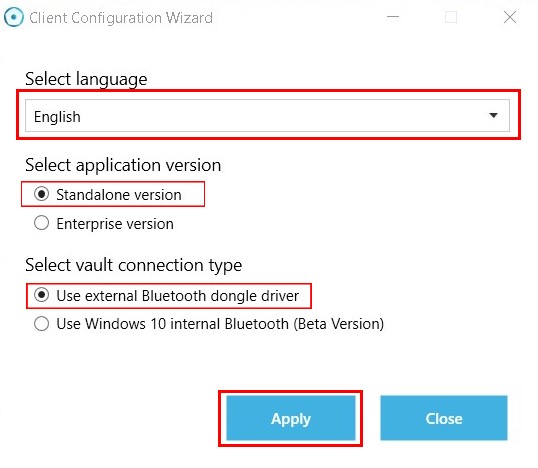The height and width of the screenshot is (468, 538).
Task: Open the English language dropdown
Action: click(267, 116)
